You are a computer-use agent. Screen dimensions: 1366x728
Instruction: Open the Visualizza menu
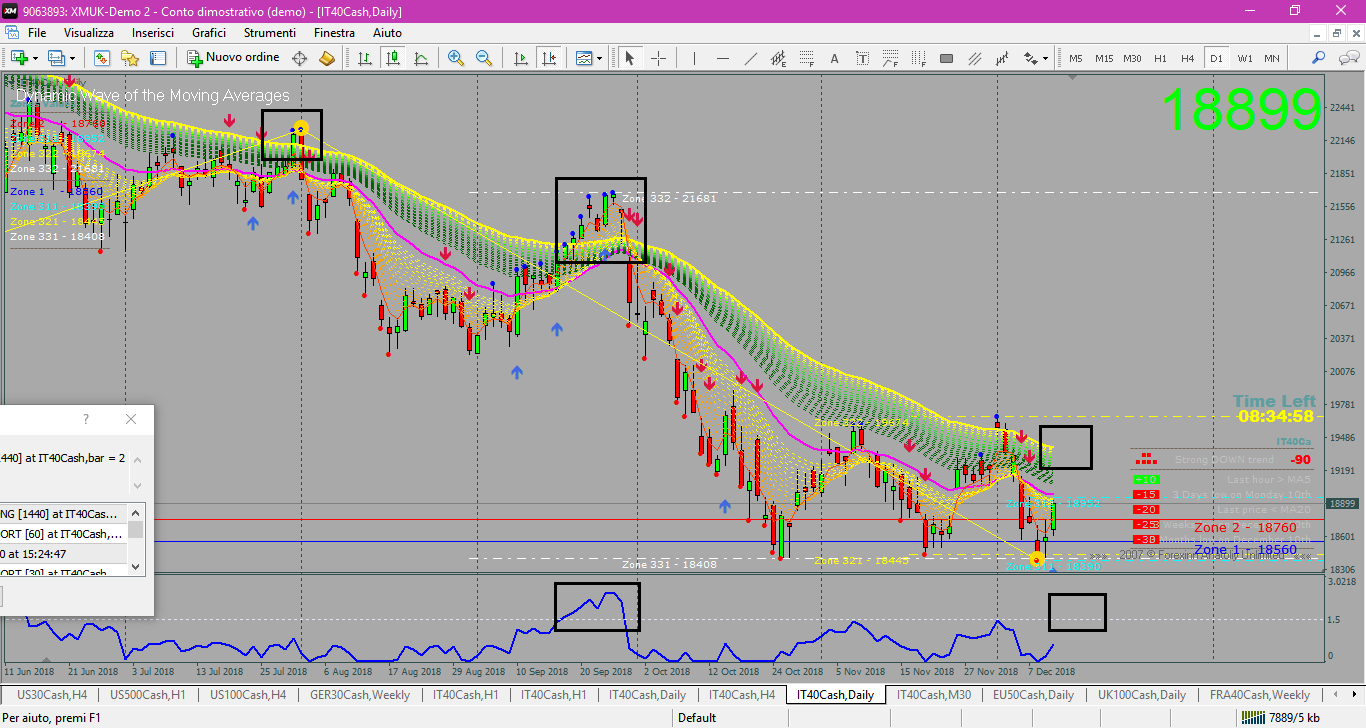90,33
